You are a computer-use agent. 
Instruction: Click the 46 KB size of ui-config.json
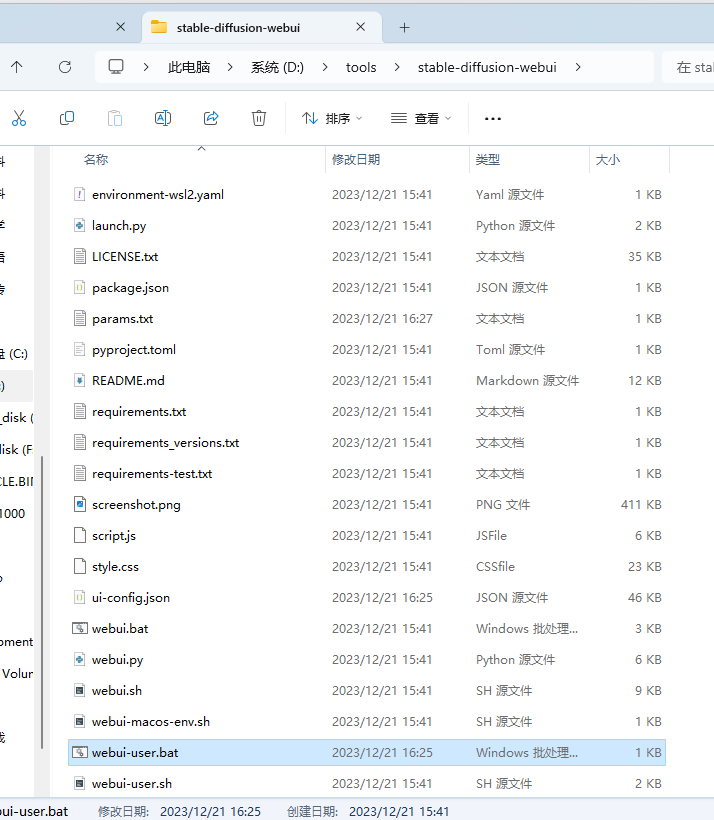(x=645, y=597)
